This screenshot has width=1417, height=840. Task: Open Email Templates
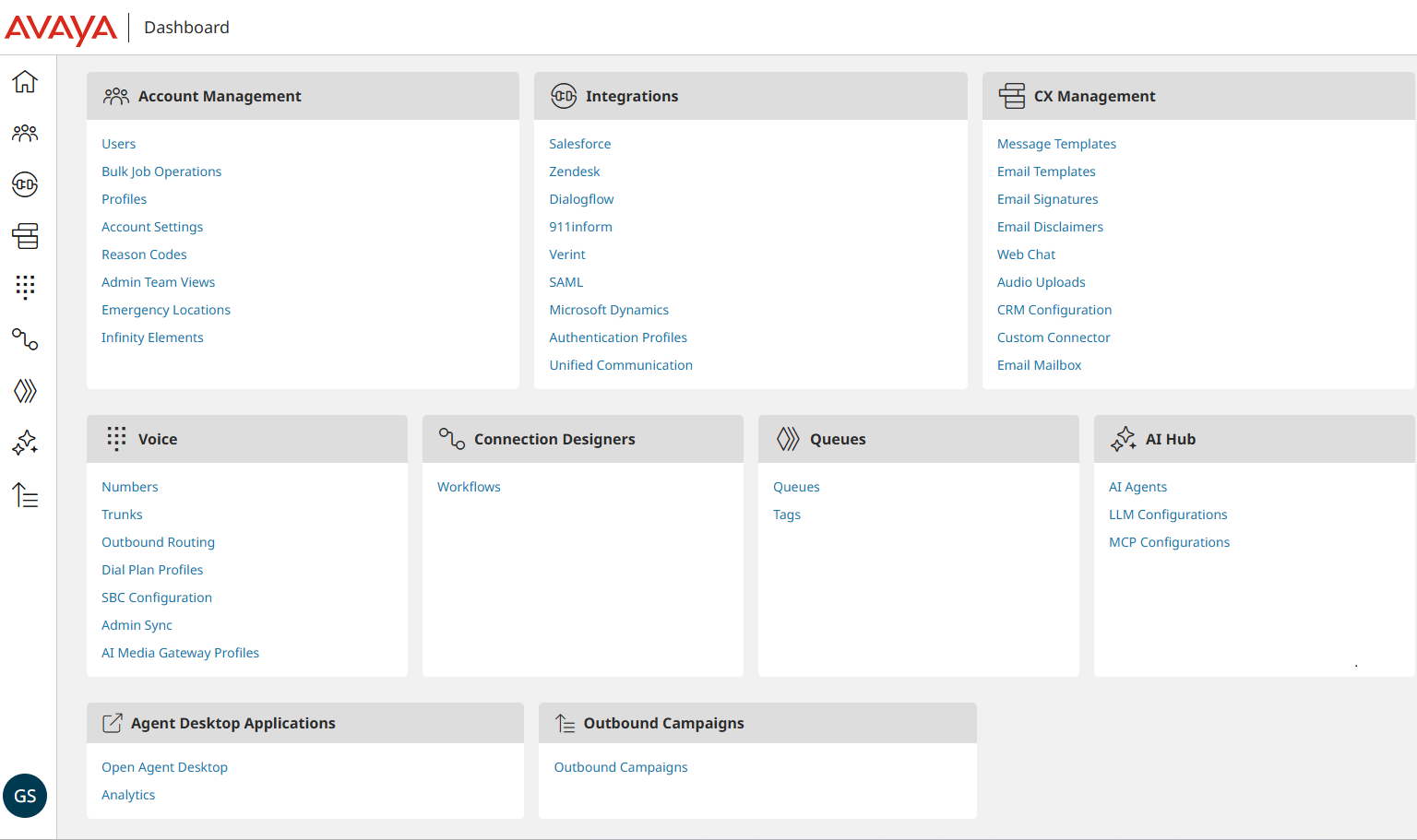[x=1046, y=172]
